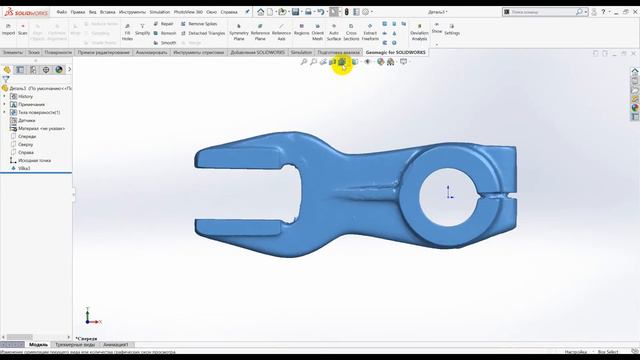Open the Вид menu
640x360 pixels.
pos(93,12)
